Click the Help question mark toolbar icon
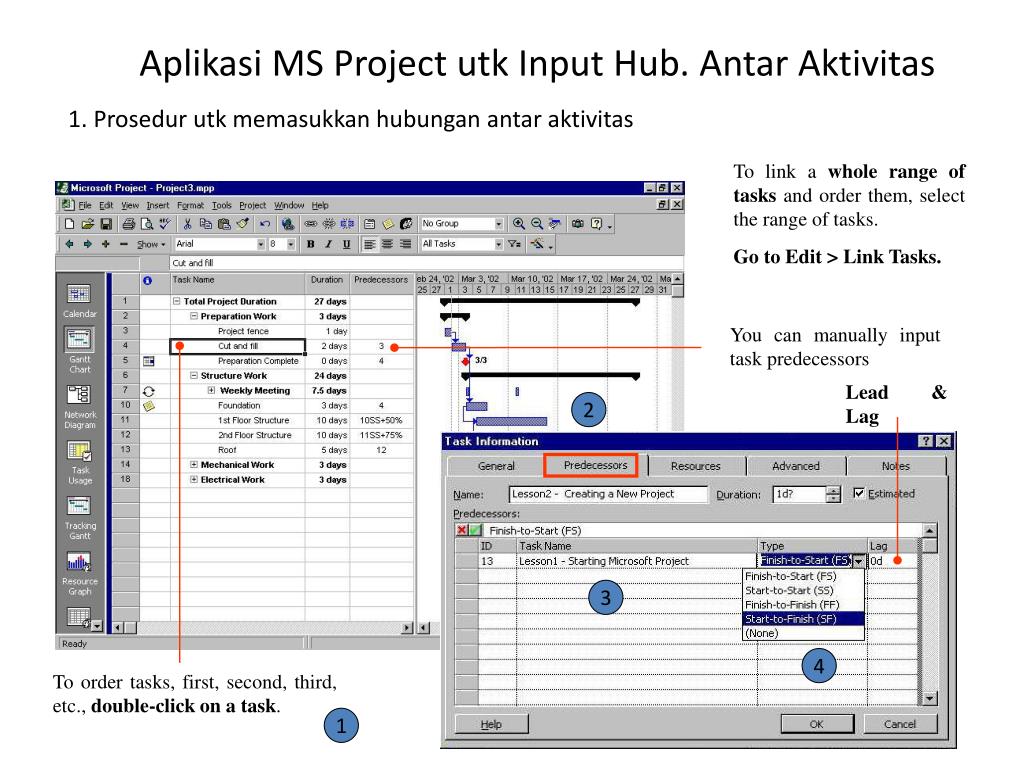This screenshot has width=1024, height=768. coord(596,224)
